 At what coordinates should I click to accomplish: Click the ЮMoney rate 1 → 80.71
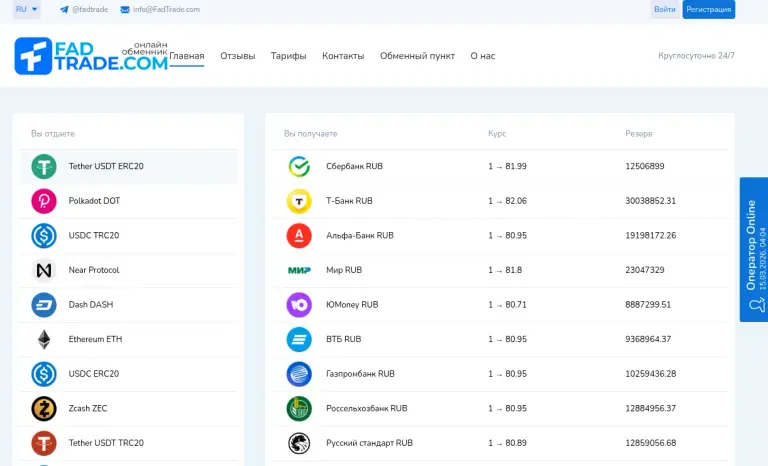507,305
